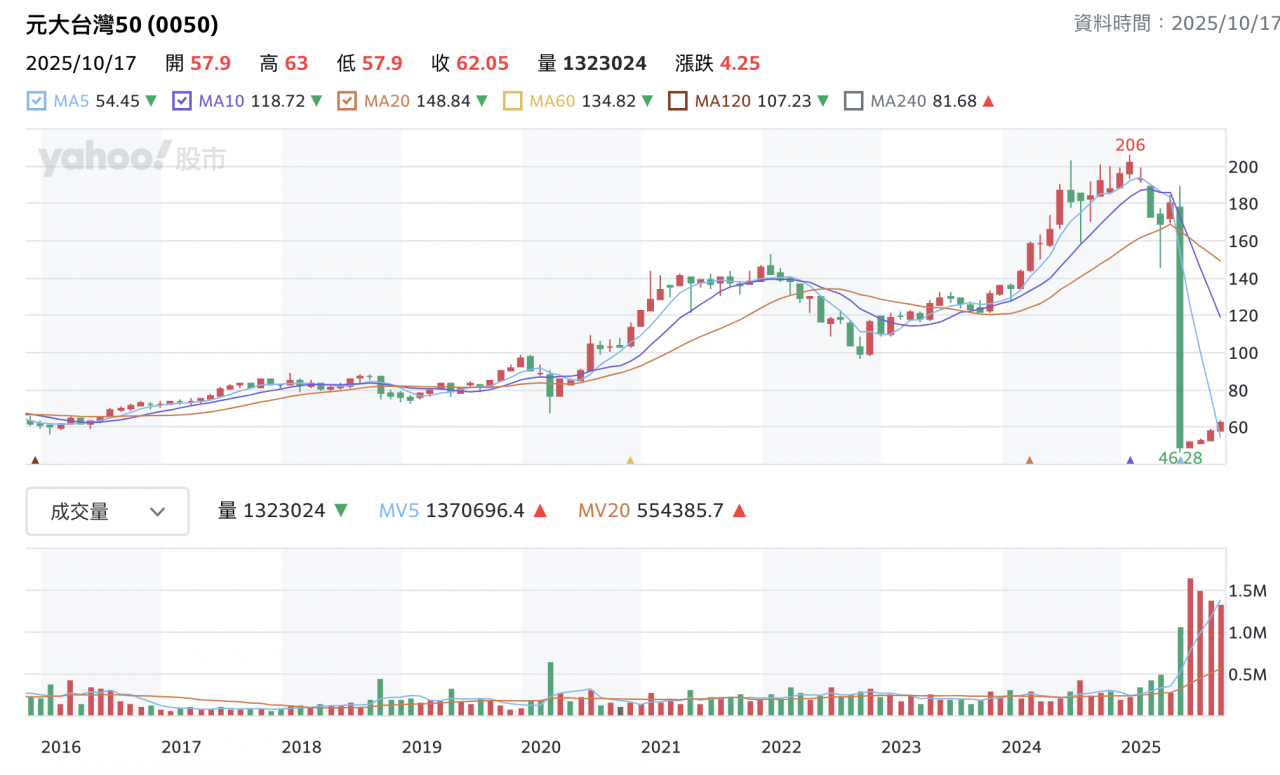Image resolution: width=1280 pixels, height=775 pixels.
Task: Click the red up arrow next to MV5
Action: point(540,511)
